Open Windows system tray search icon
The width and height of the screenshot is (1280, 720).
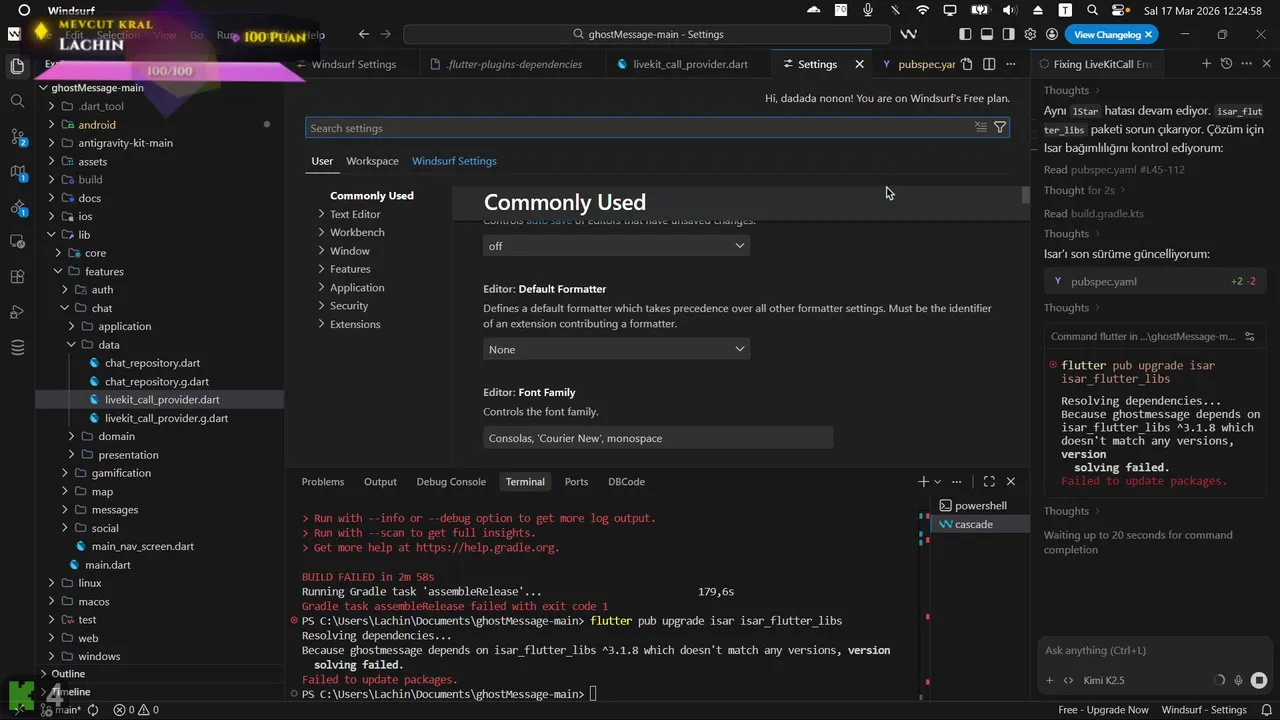point(1093,10)
